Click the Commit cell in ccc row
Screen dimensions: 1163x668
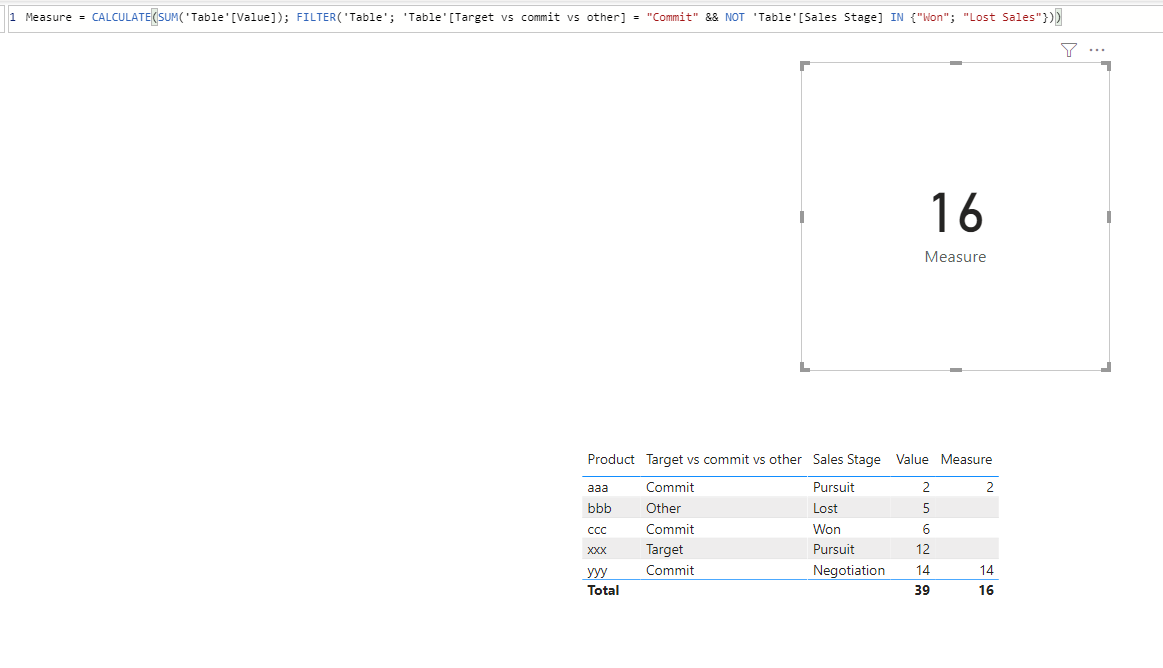coord(670,529)
